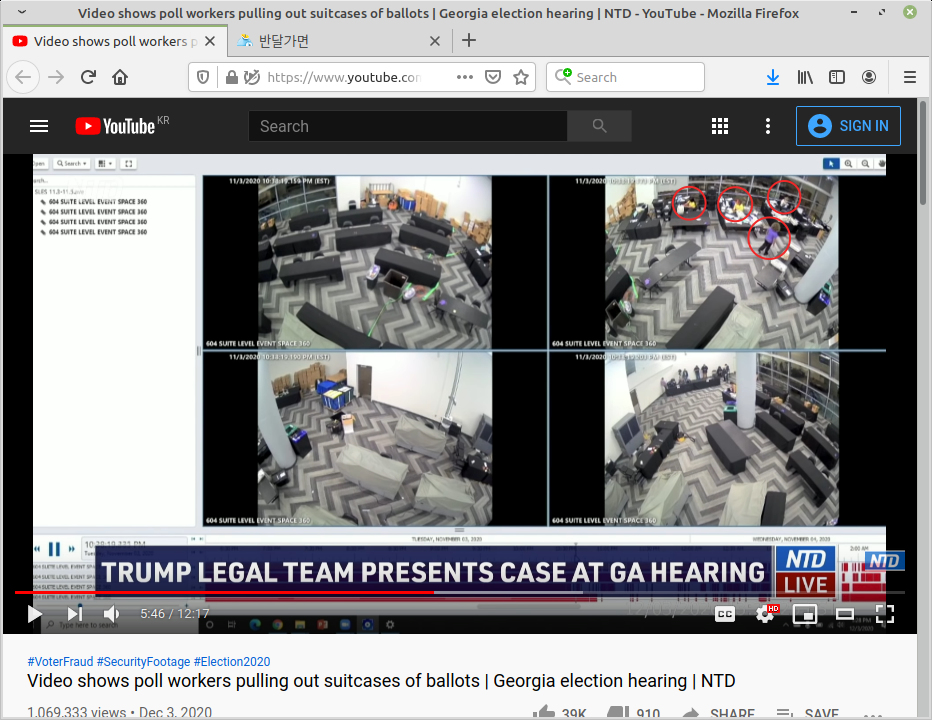The width and height of the screenshot is (932, 720).
Task: Click the YouTube search magnifier button
Action: [x=599, y=126]
